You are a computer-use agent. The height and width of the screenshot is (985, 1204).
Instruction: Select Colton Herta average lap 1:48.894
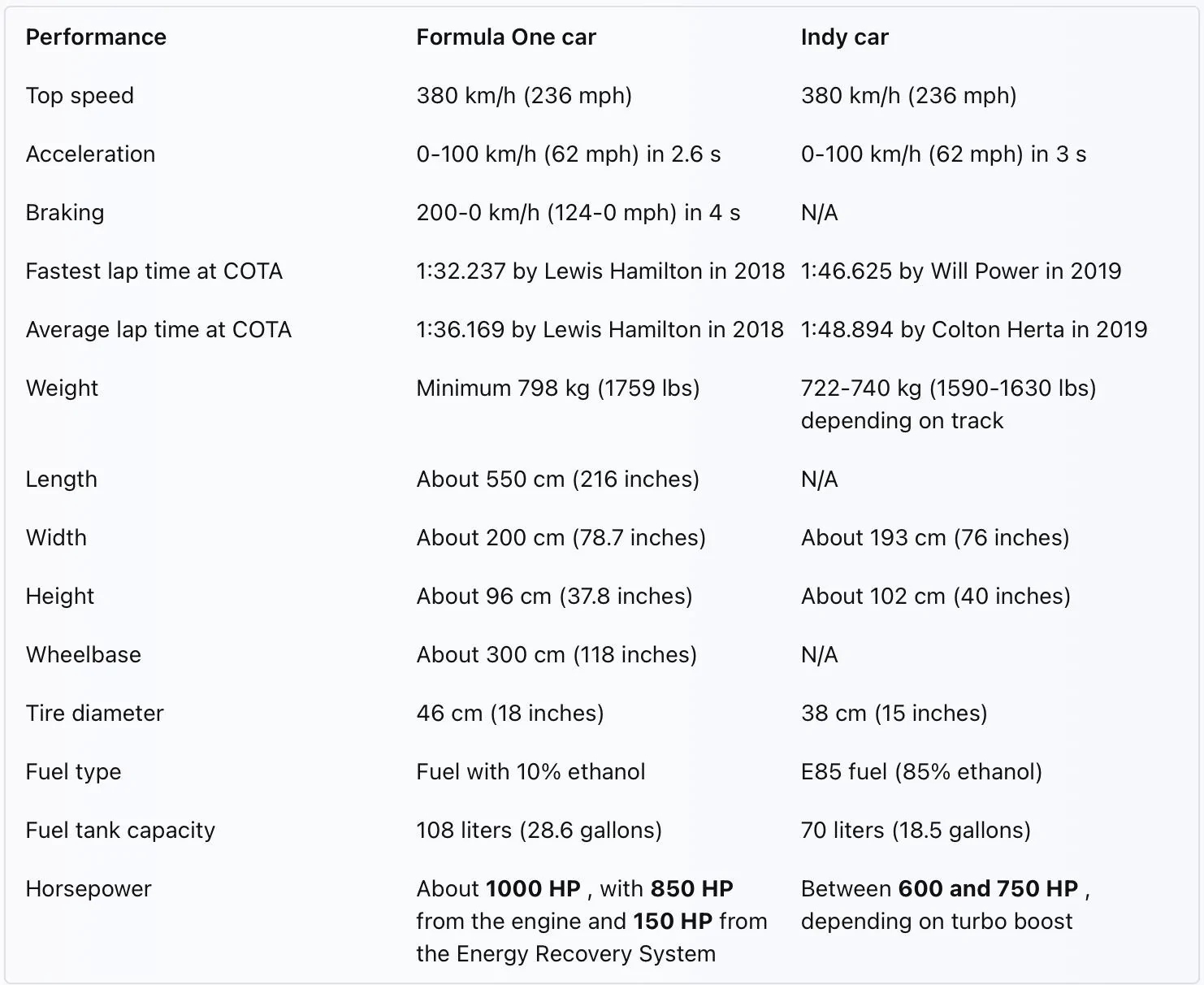point(974,330)
